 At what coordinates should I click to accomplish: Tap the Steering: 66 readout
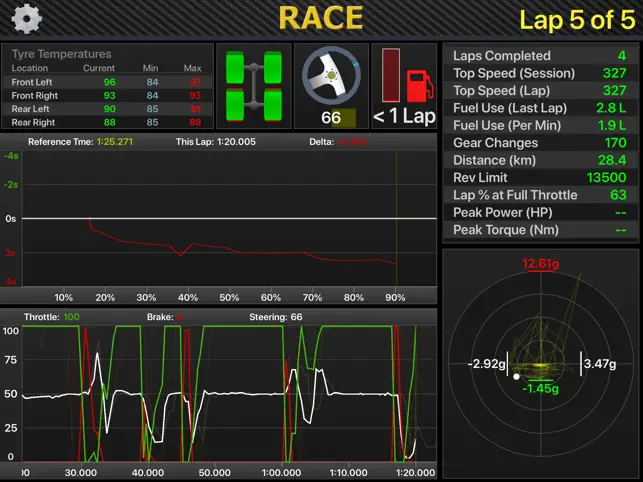(x=276, y=317)
